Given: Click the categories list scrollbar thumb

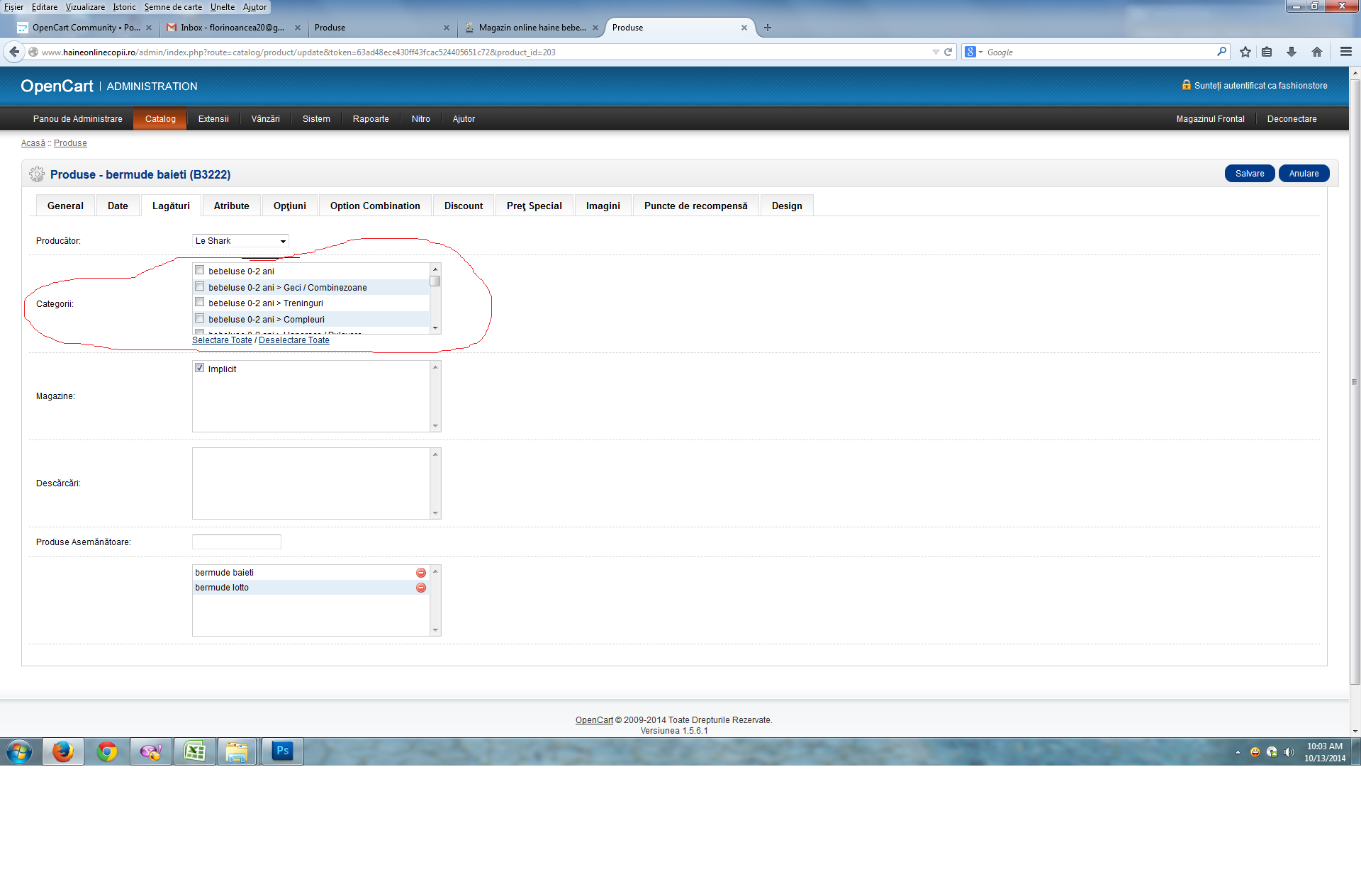Looking at the screenshot, I should (435, 281).
